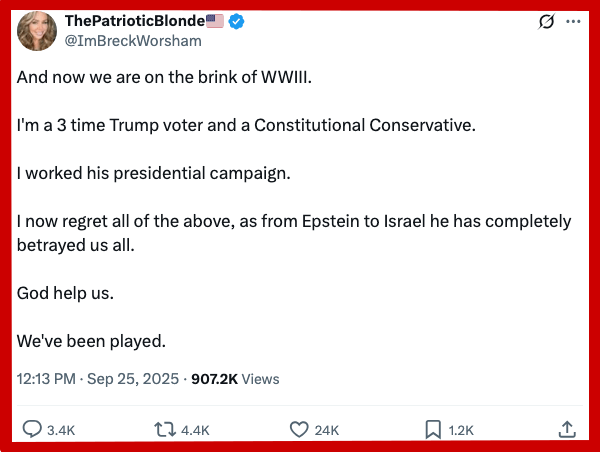Viewport: 600px width, 452px height.
Task: Click the share upload icon
Action: (x=566, y=429)
